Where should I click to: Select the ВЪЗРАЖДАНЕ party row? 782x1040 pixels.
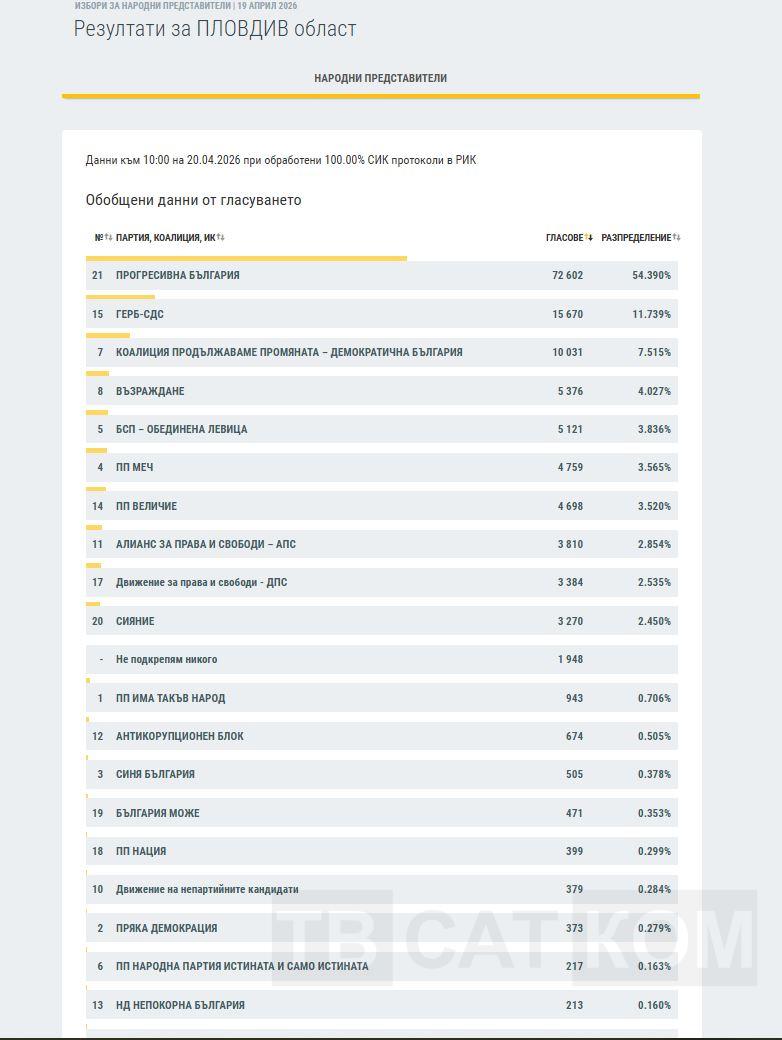click(x=381, y=391)
